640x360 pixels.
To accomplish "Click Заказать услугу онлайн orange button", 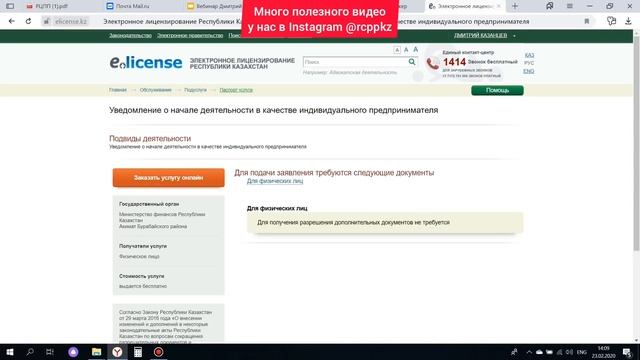I will pos(169,178).
